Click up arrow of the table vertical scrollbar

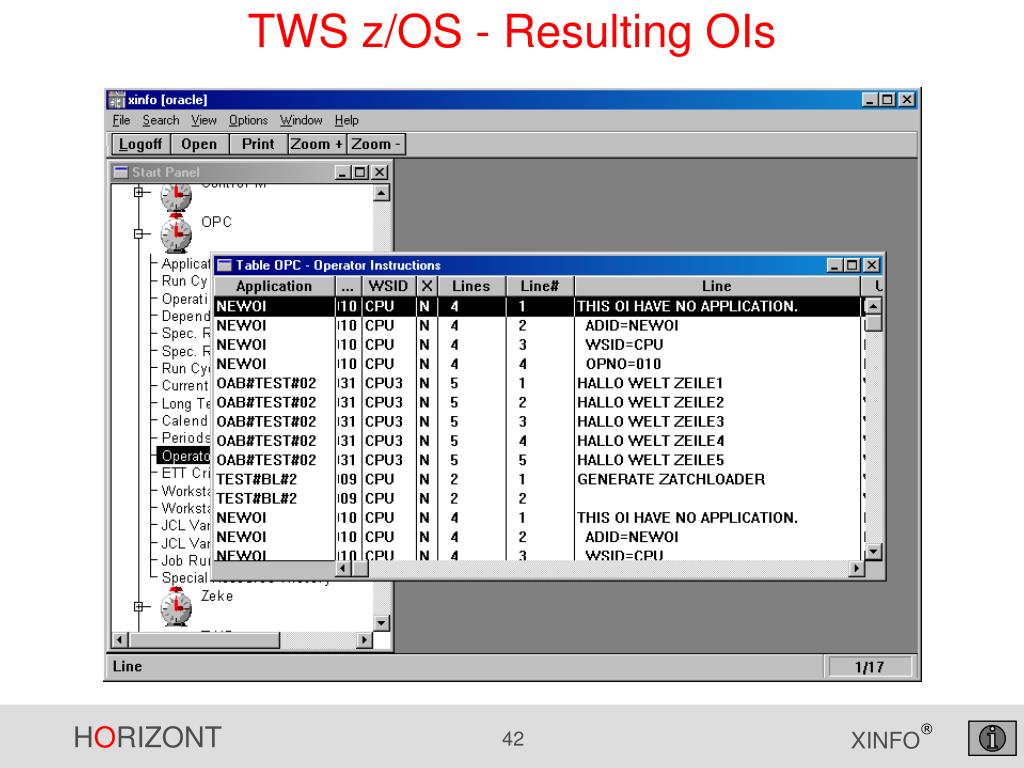point(873,306)
